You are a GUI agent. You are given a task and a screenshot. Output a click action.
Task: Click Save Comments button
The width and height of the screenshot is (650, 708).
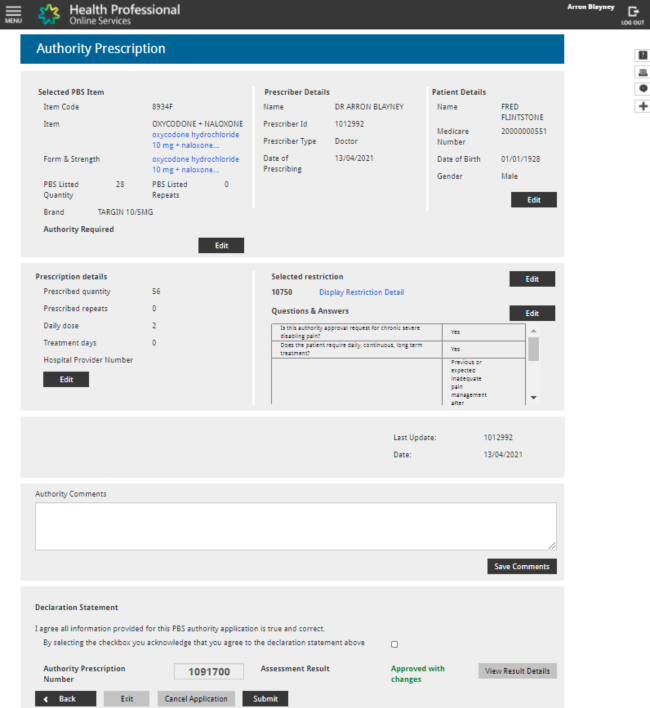(x=522, y=566)
